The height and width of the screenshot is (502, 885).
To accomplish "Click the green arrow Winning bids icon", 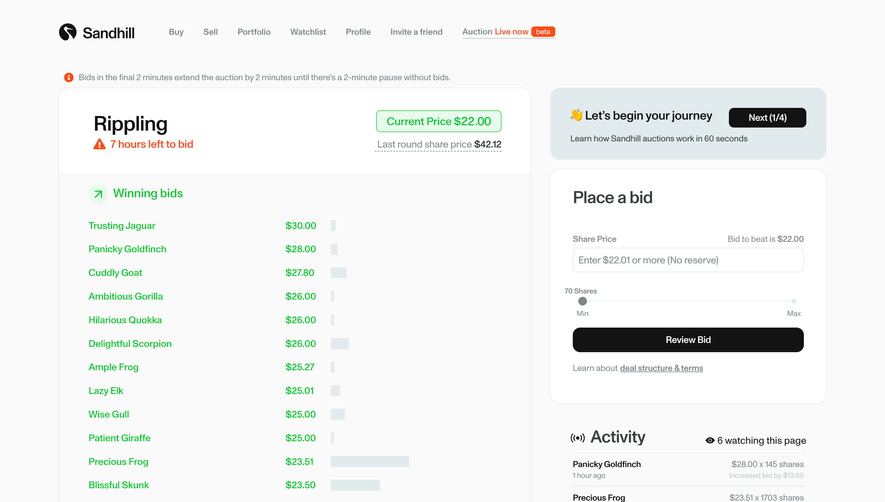I will 98,194.
